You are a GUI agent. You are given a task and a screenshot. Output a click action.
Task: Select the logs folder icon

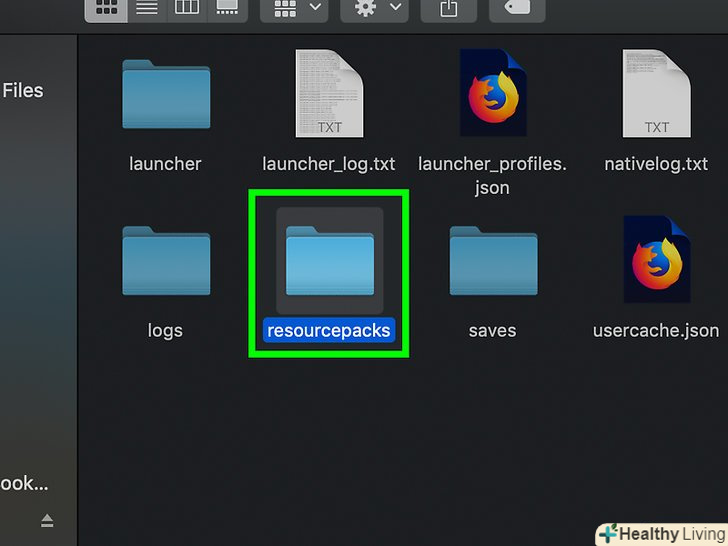(x=165, y=261)
